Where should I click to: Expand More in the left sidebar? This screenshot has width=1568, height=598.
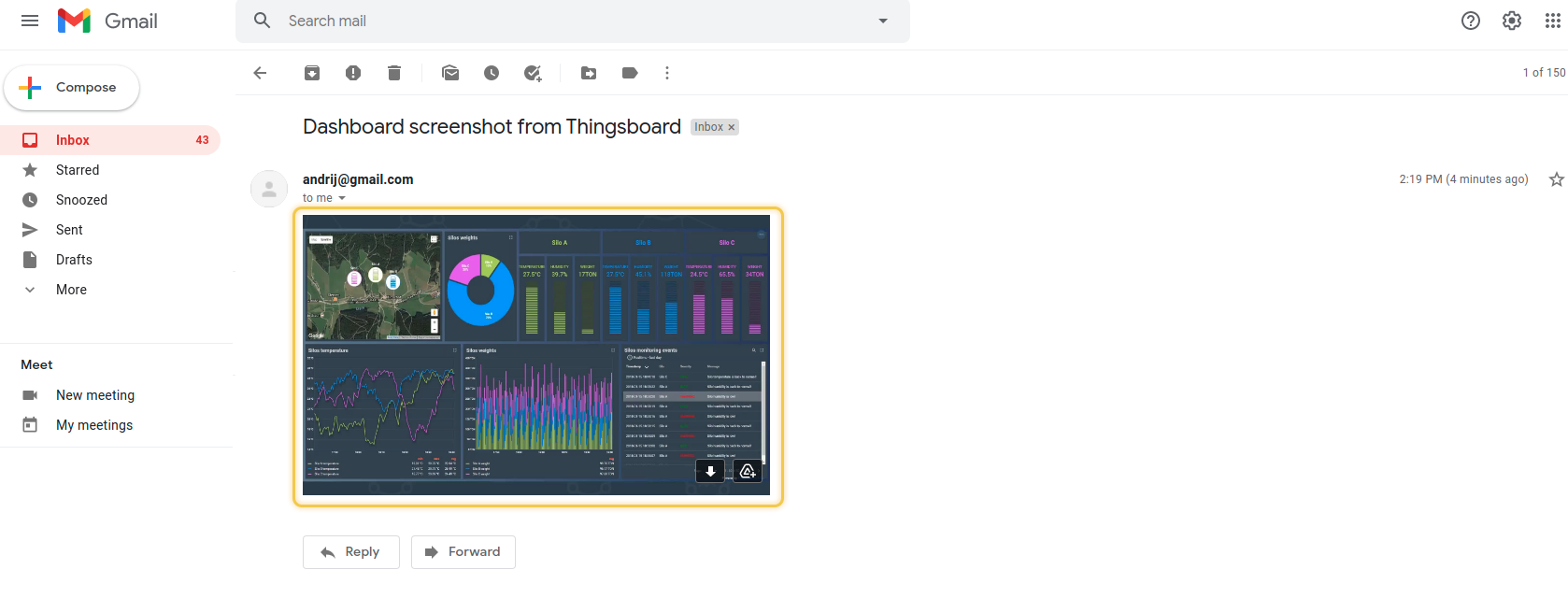coord(71,290)
